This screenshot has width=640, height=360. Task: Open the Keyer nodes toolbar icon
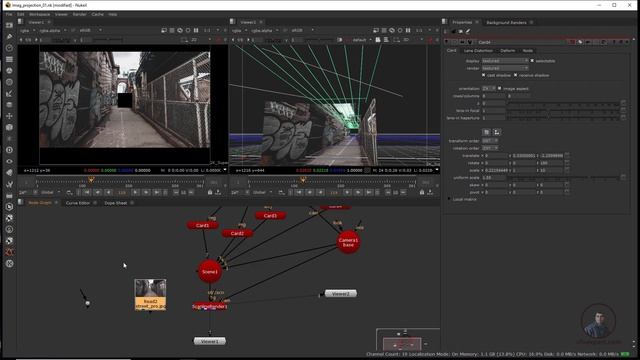(x=9, y=93)
